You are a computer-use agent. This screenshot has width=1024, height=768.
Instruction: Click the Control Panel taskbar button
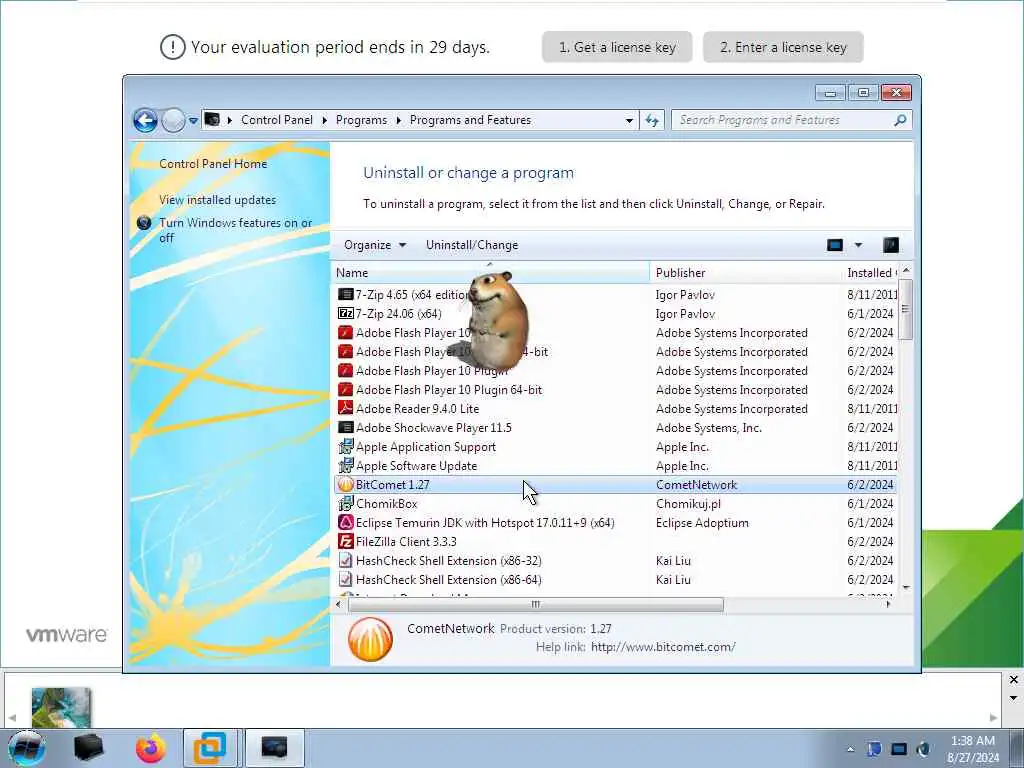pyautogui.click(x=274, y=748)
